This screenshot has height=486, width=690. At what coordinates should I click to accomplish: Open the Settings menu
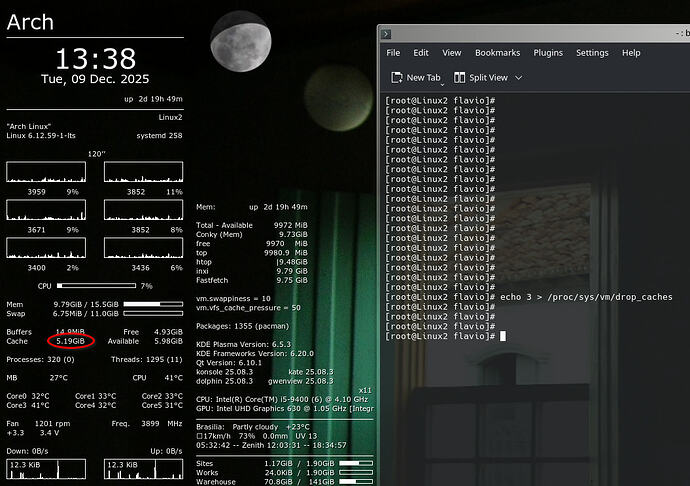coord(592,53)
